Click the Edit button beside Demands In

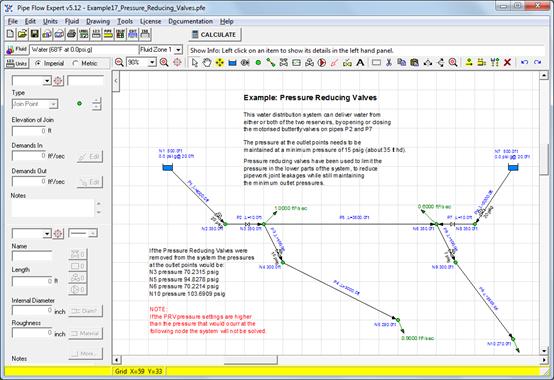pos(90,156)
